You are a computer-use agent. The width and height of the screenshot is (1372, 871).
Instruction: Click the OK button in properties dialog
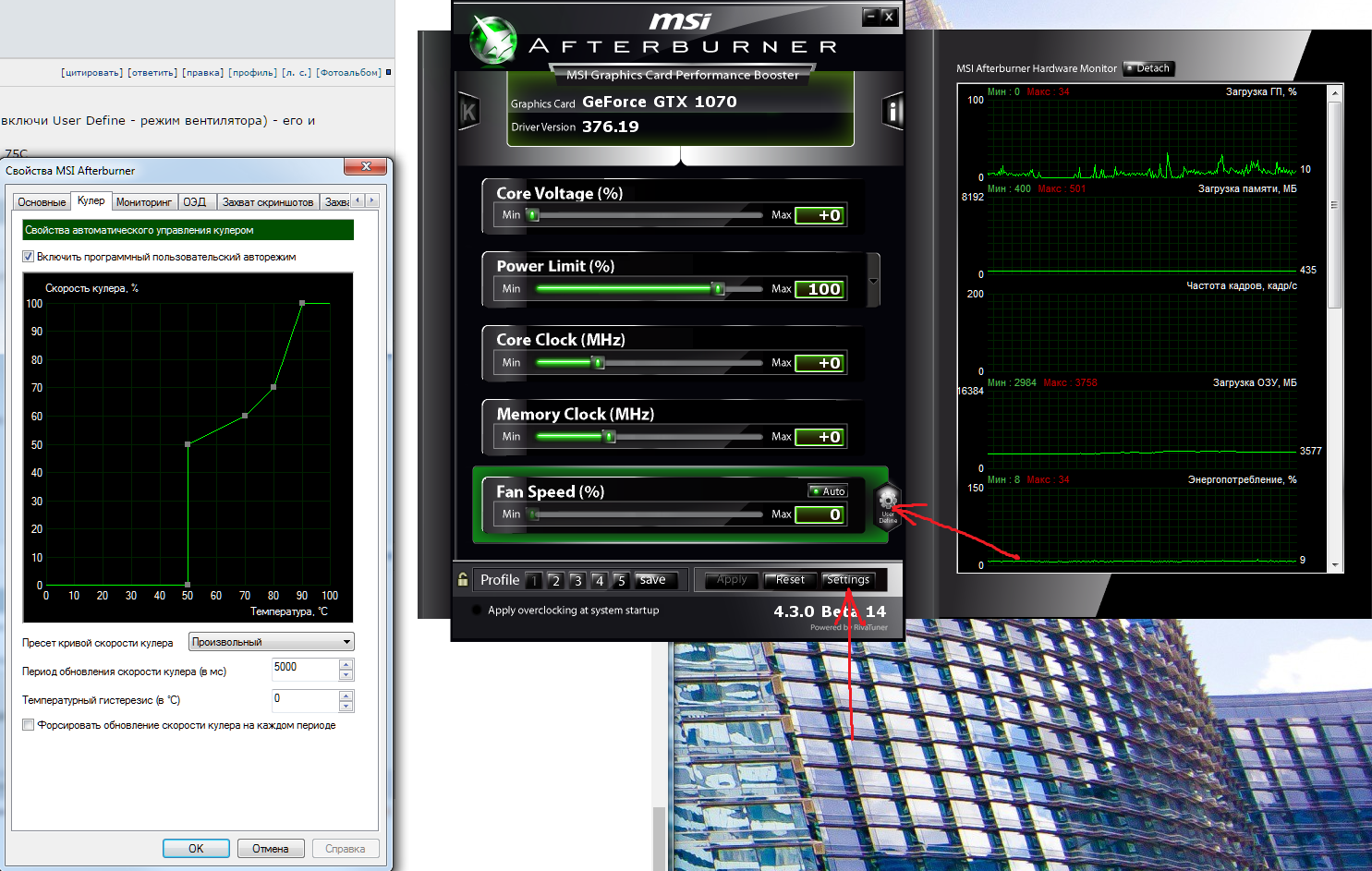[196, 849]
